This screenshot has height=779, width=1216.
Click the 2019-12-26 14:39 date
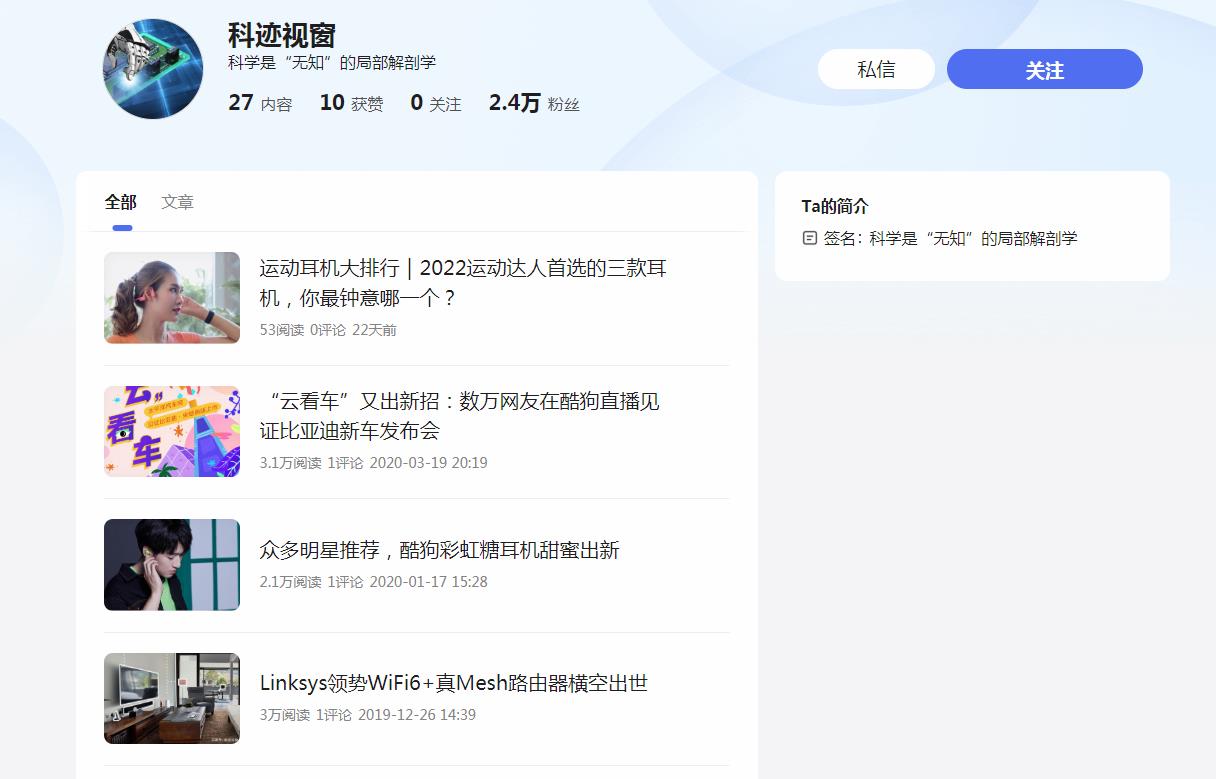click(x=417, y=715)
